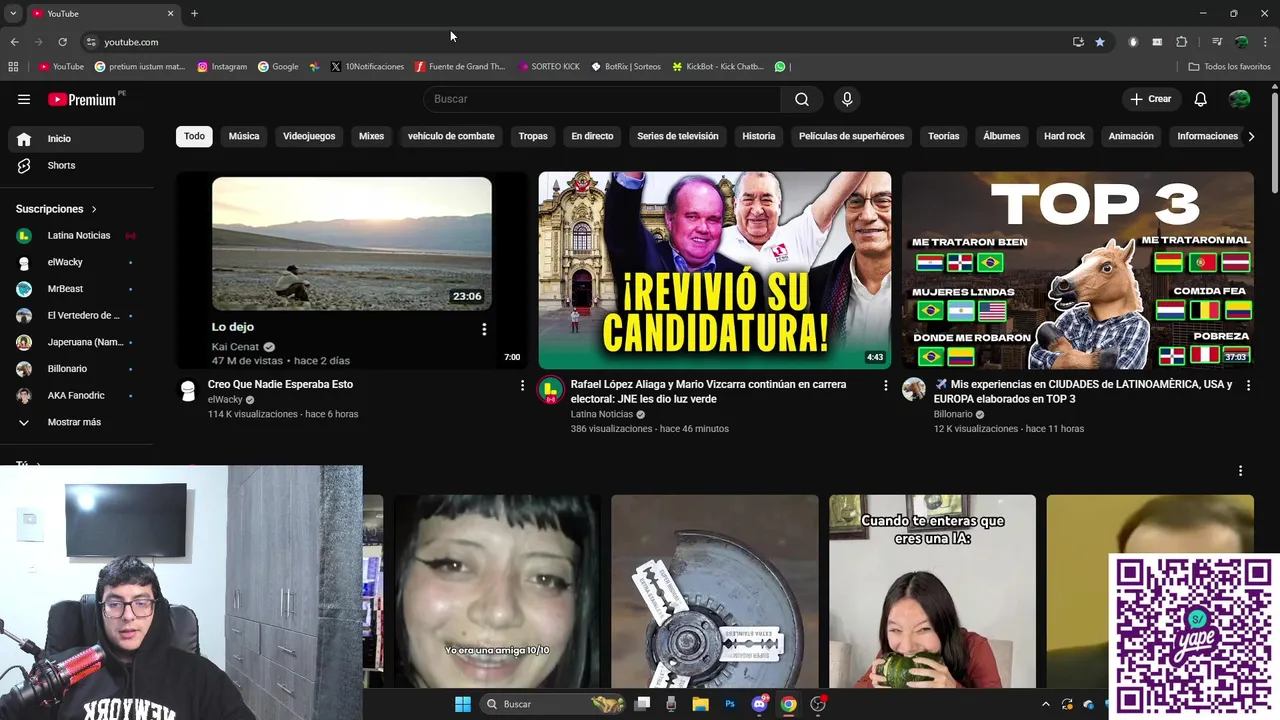The height and width of the screenshot is (720, 1280).
Task: Select the Tropas filter chip
Action: 533,136
